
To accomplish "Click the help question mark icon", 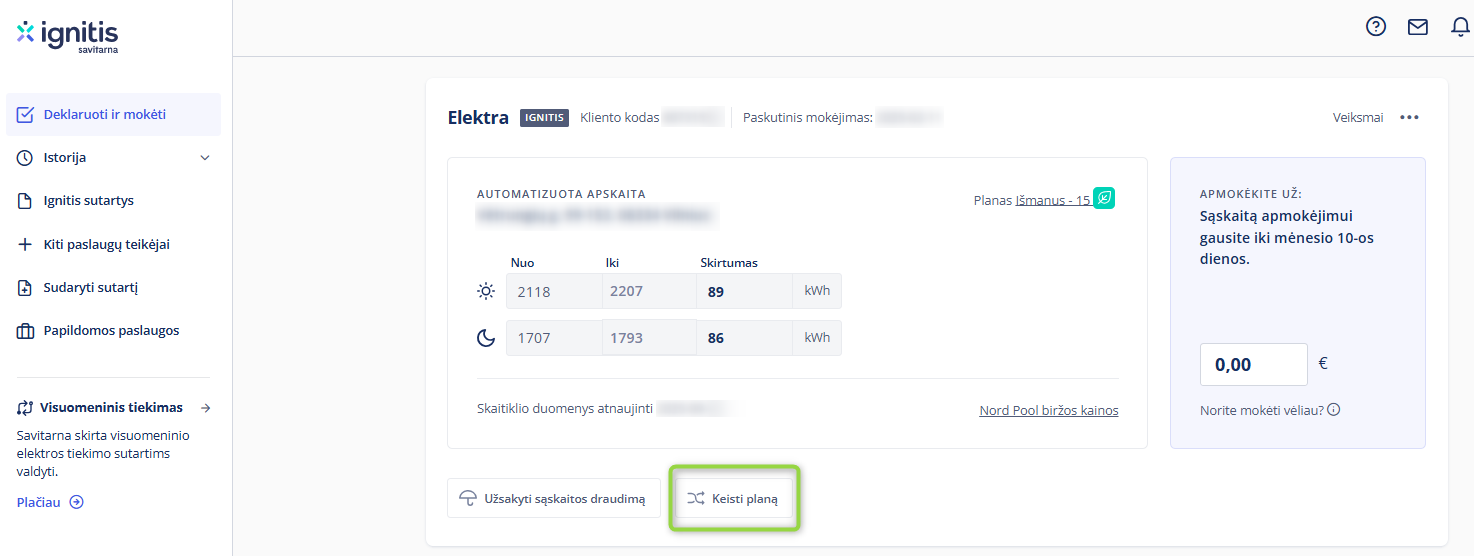I will coord(1376,27).
